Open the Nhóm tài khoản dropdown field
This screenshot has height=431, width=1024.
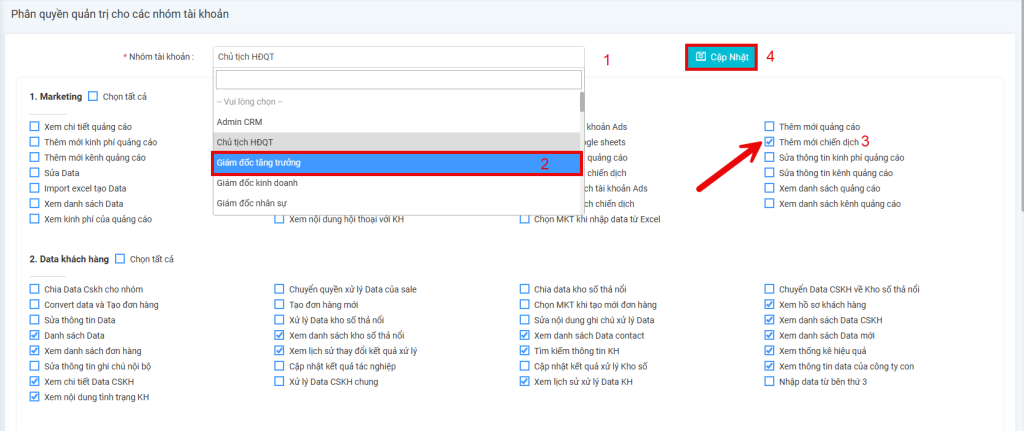pos(397,57)
